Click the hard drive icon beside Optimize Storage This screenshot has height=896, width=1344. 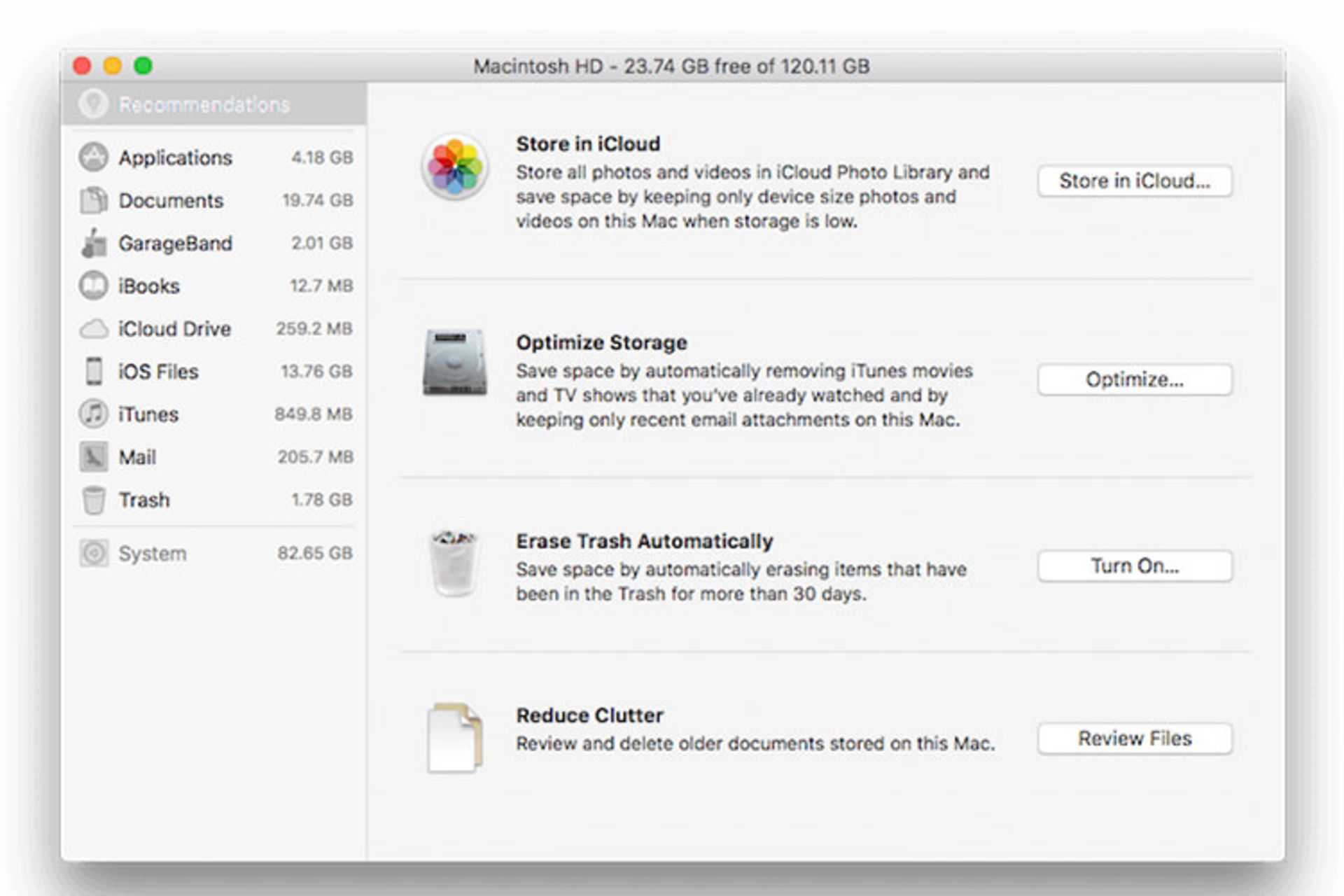tap(455, 363)
